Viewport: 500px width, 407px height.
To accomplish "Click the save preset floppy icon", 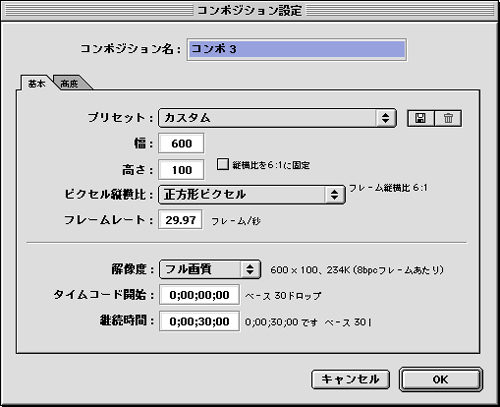I will (420, 118).
